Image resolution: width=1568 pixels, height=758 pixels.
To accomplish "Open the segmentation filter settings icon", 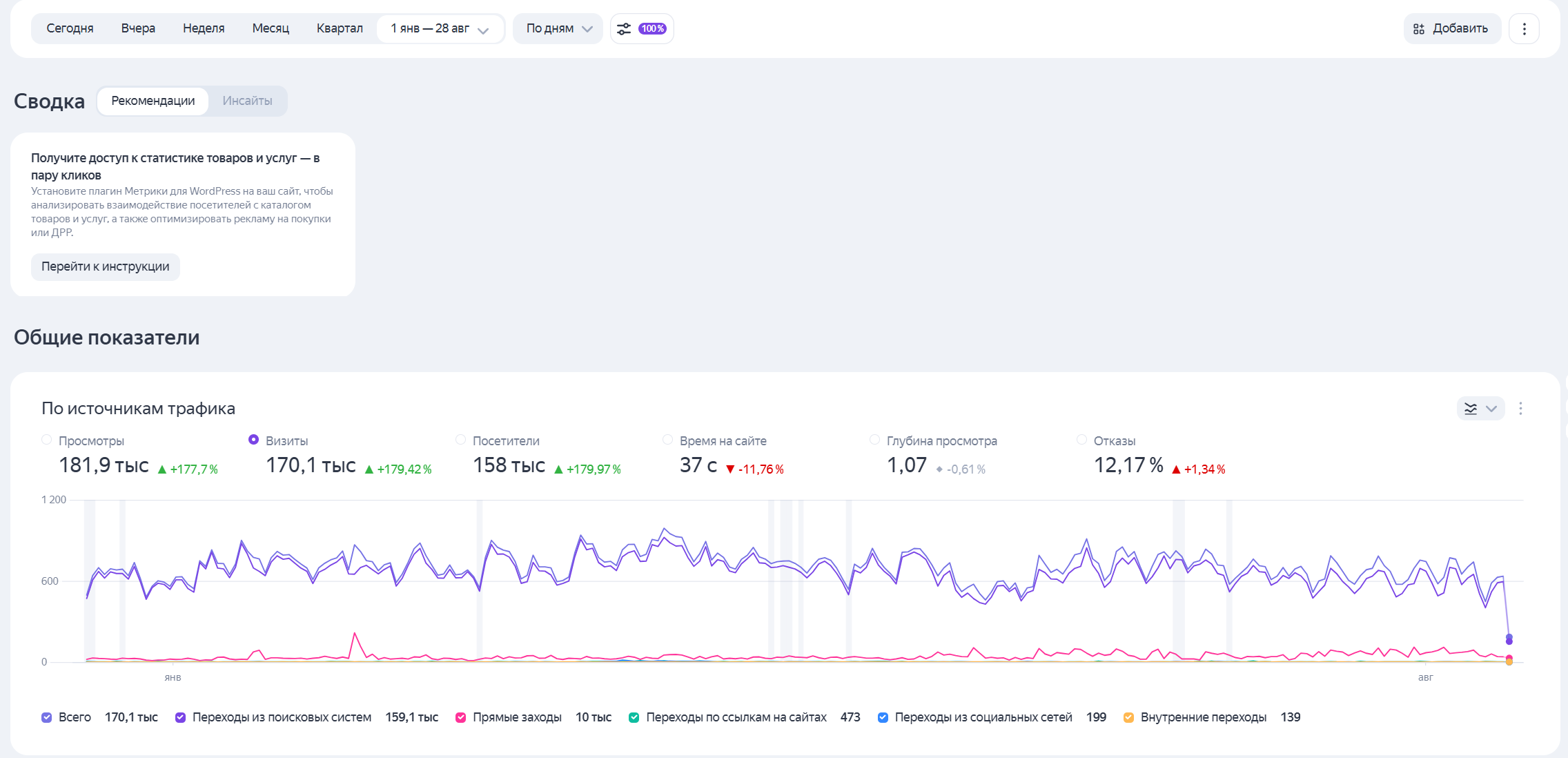I will [x=624, y=28].
